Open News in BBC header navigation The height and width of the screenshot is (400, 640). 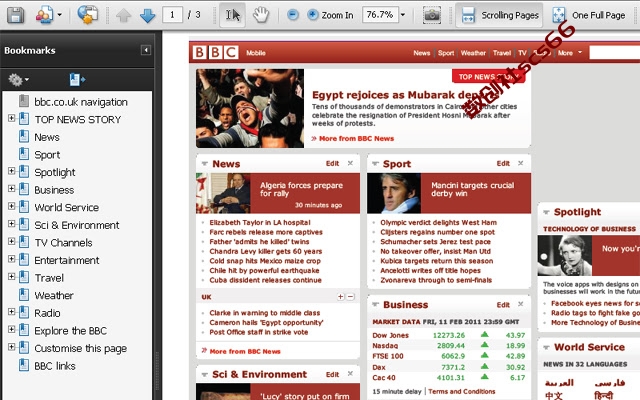[422, 53]
